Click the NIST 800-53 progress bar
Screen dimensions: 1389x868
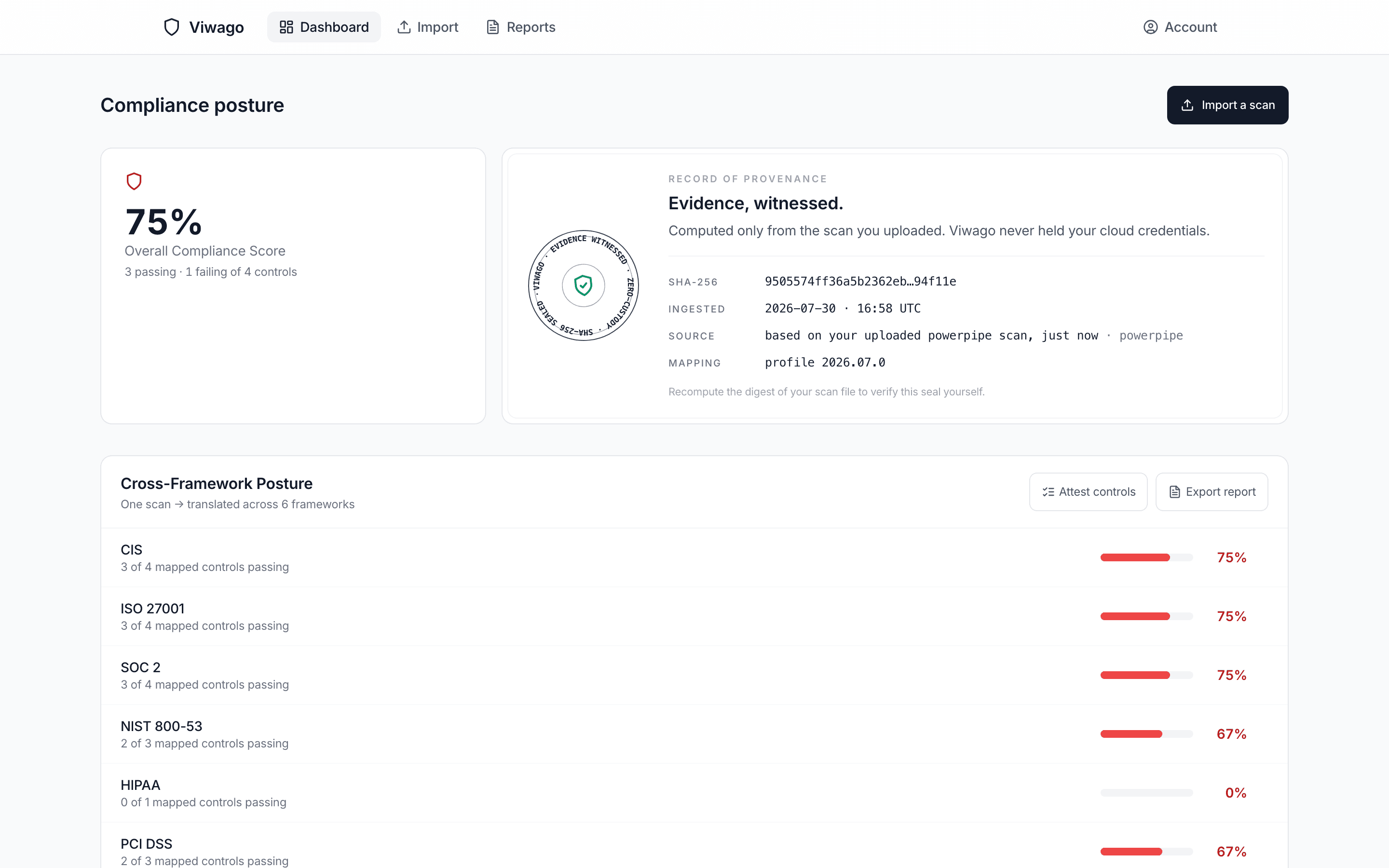coord(1146,733)
